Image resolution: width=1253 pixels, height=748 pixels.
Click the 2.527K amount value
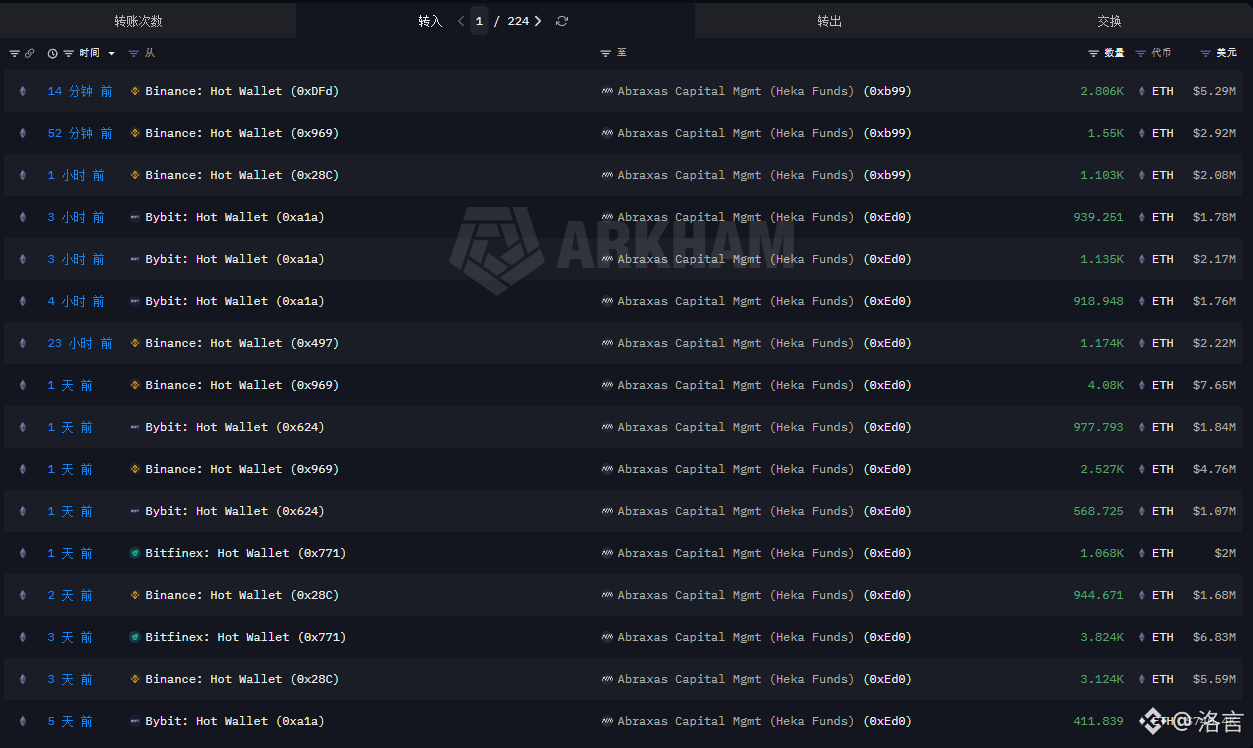coord(1102,469)
